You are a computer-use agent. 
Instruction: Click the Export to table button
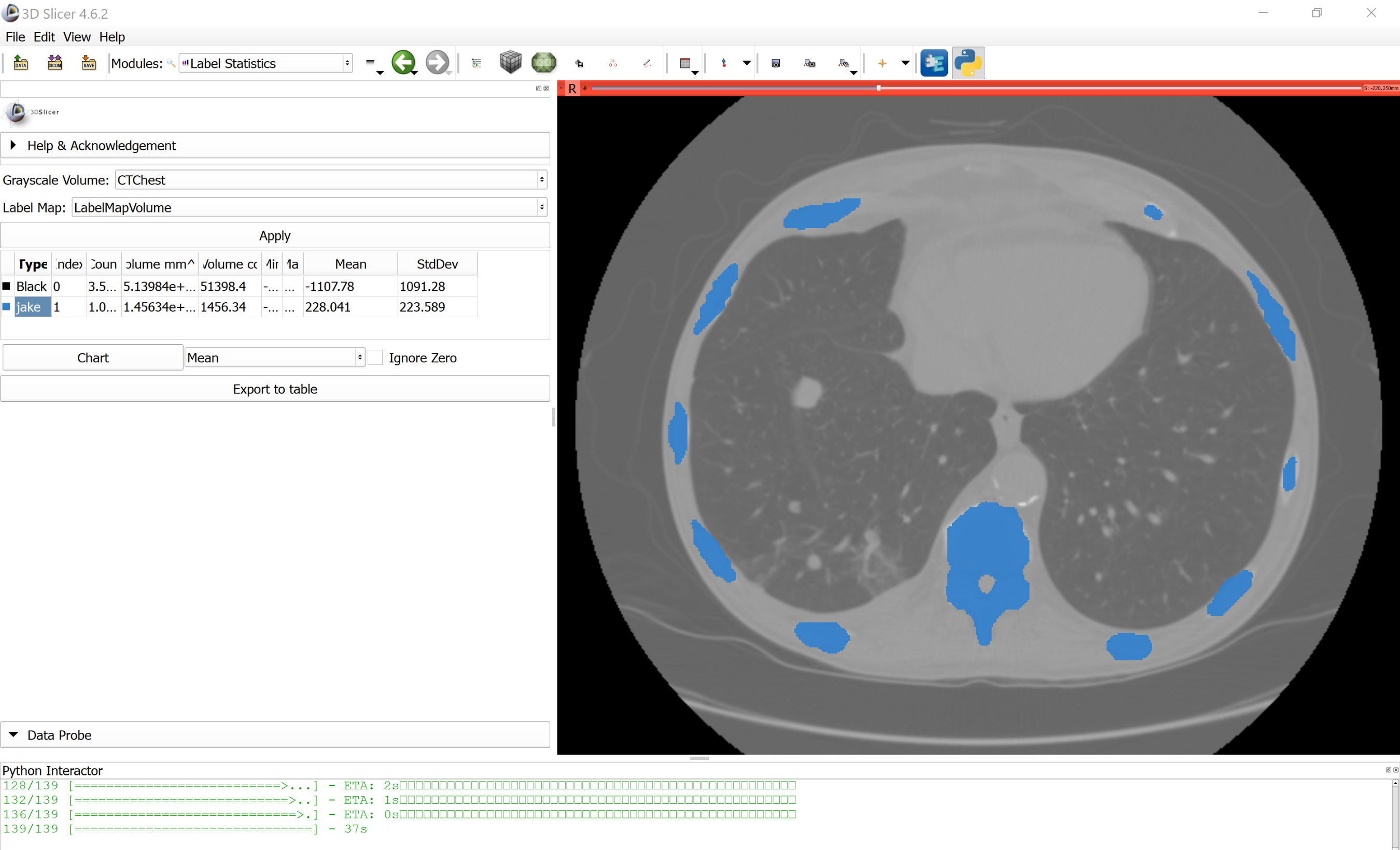coord(275,389)
